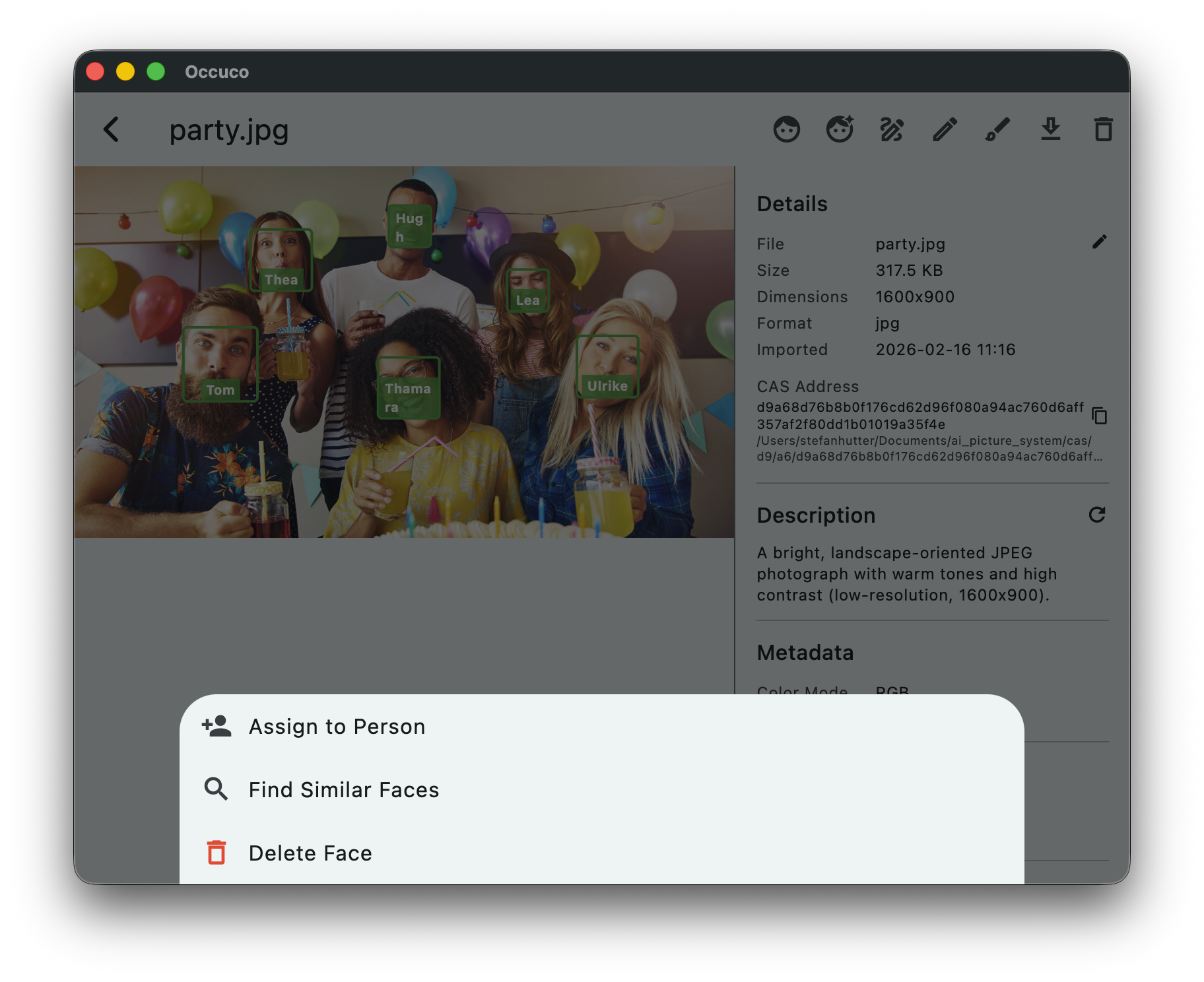Click the party.jpg title in header
Viewport: 1204px width, 982px height.
coord(229,130)
